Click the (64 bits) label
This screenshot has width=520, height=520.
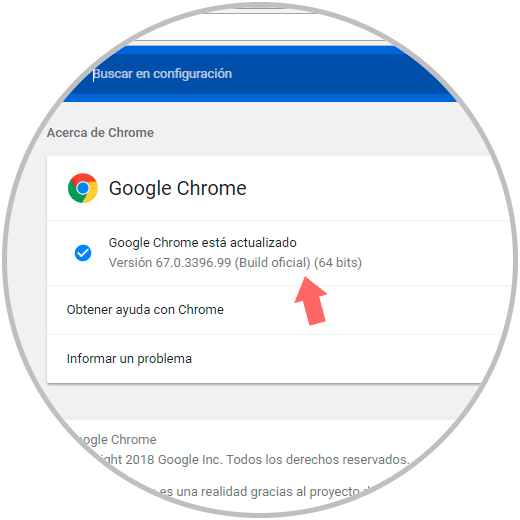pos(338,263)
